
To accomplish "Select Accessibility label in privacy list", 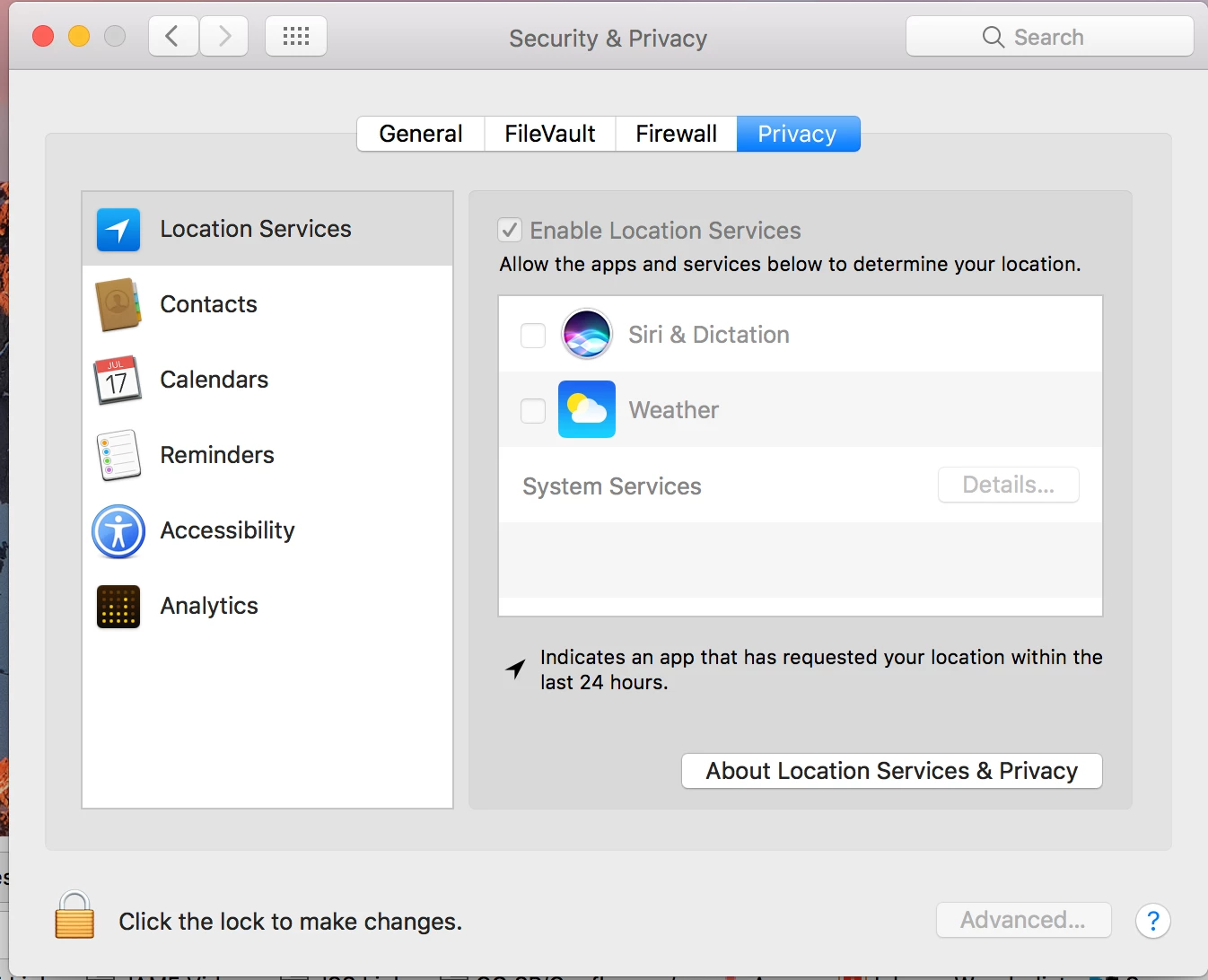I will pos(227,531).
